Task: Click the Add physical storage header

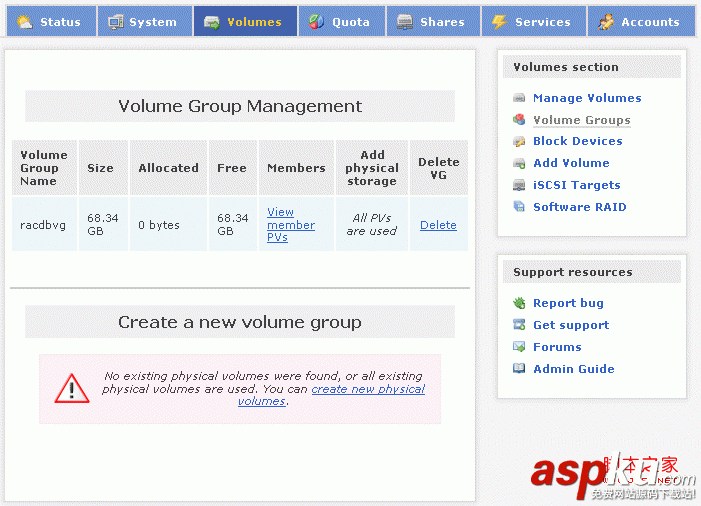Action: tap(372, 168)
